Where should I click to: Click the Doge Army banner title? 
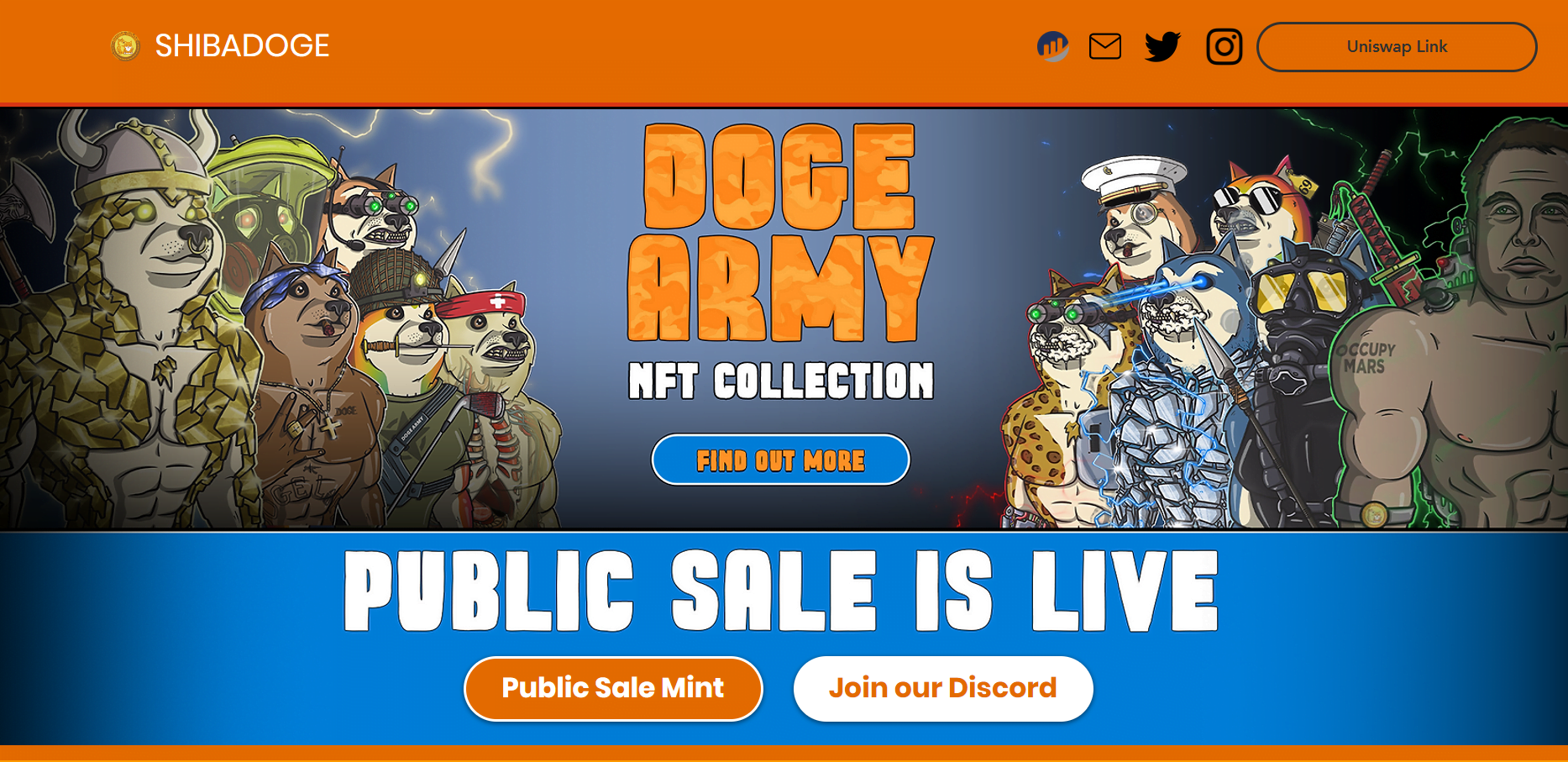tap(781, 232)
